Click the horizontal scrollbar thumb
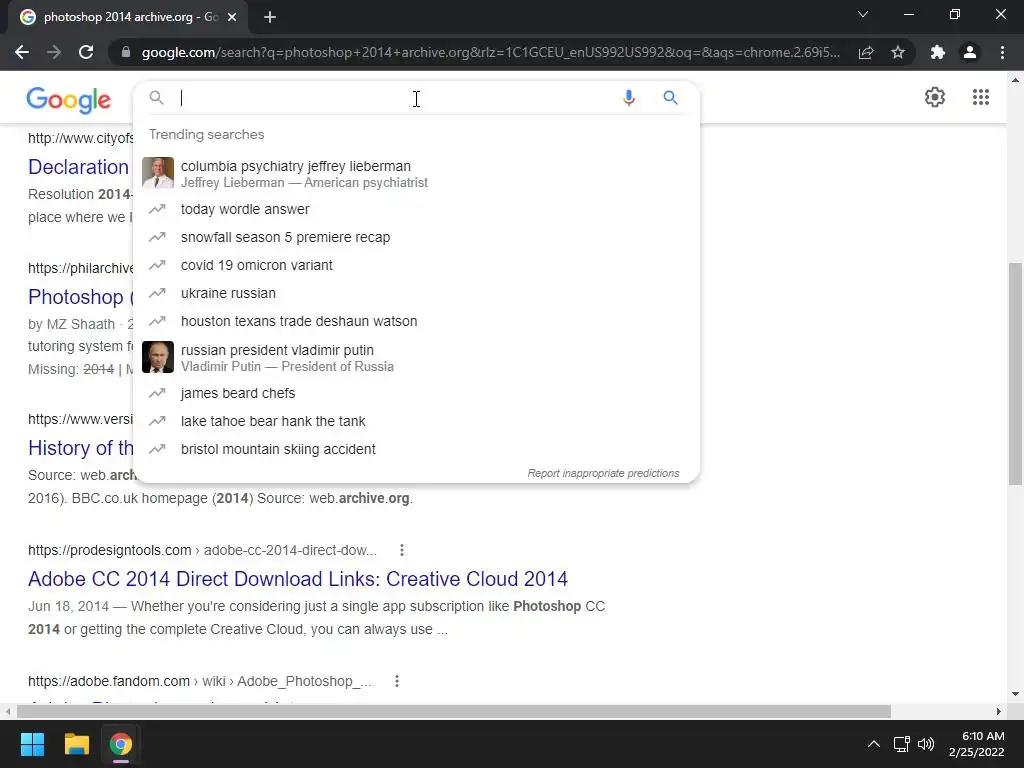 [x=454, y=711]
